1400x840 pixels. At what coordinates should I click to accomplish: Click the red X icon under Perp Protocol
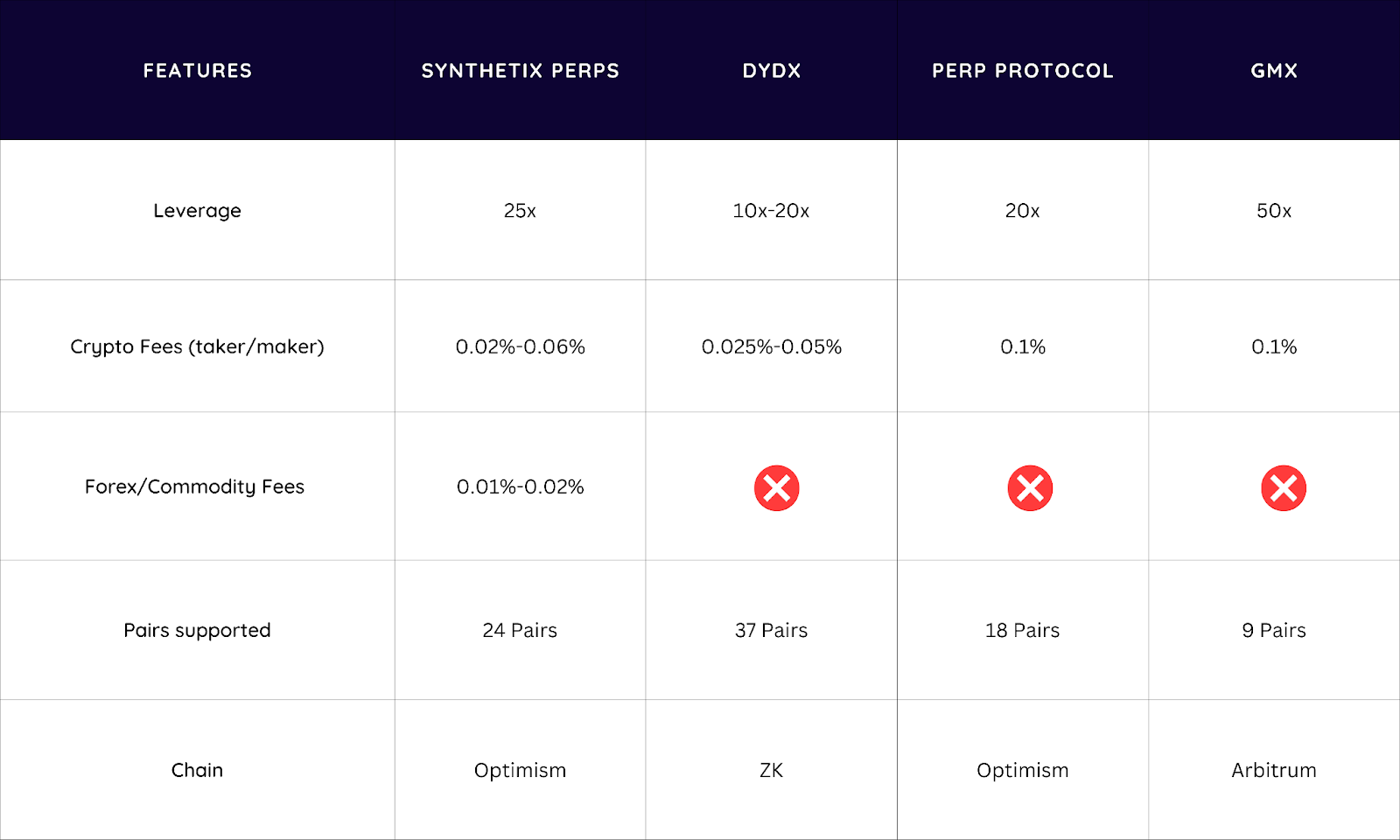(x=1030, y=488)
